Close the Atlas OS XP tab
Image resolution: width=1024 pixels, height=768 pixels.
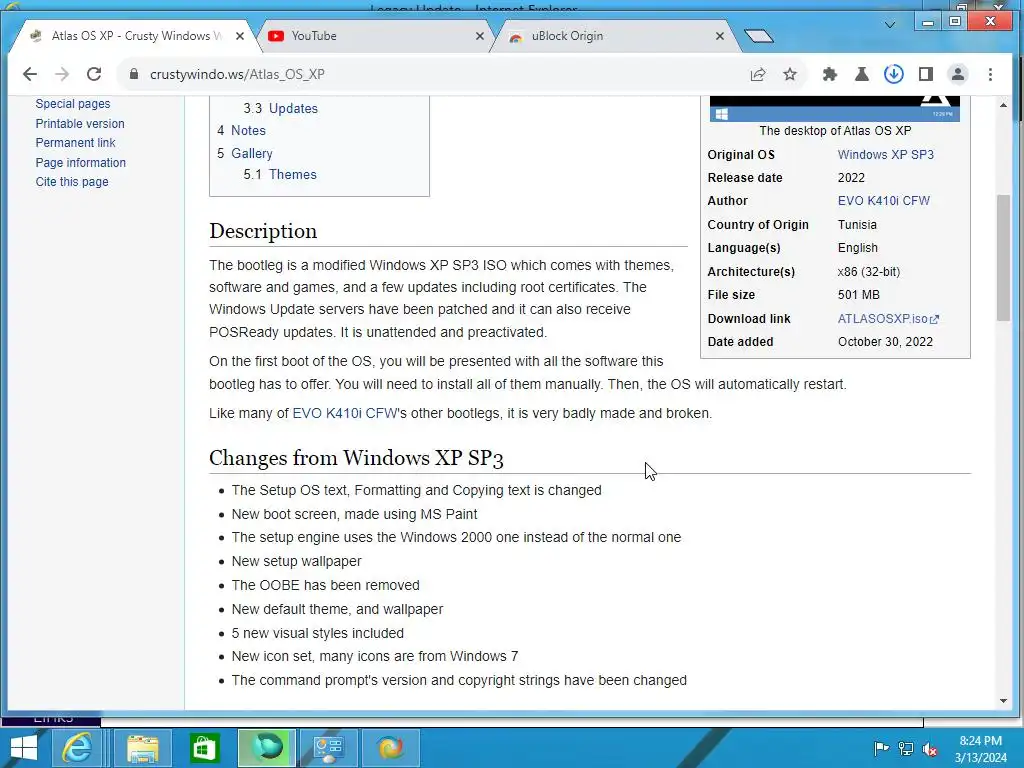[x=240, y=36]
